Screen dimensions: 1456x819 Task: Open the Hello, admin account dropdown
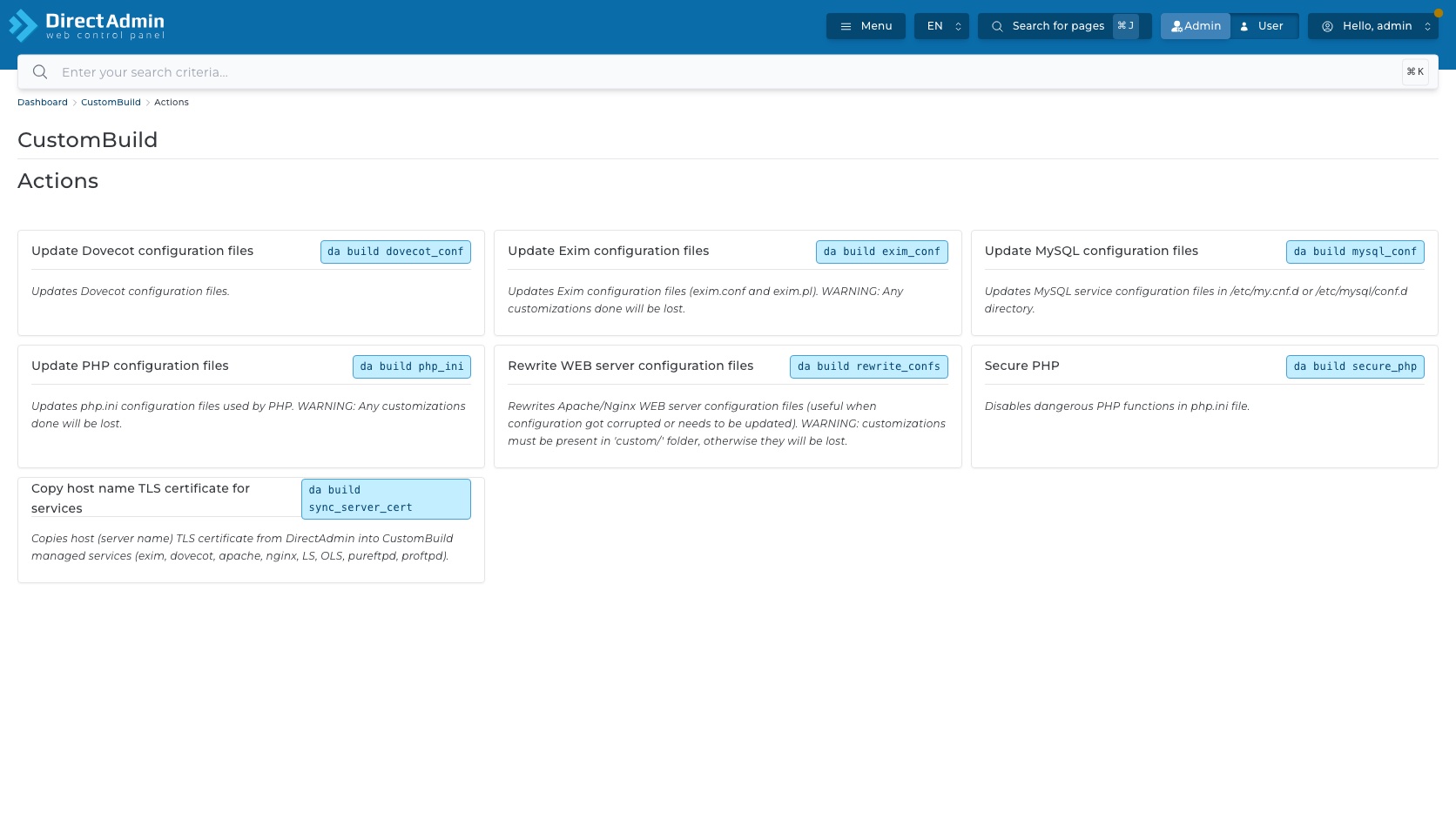coord(1372,26)
